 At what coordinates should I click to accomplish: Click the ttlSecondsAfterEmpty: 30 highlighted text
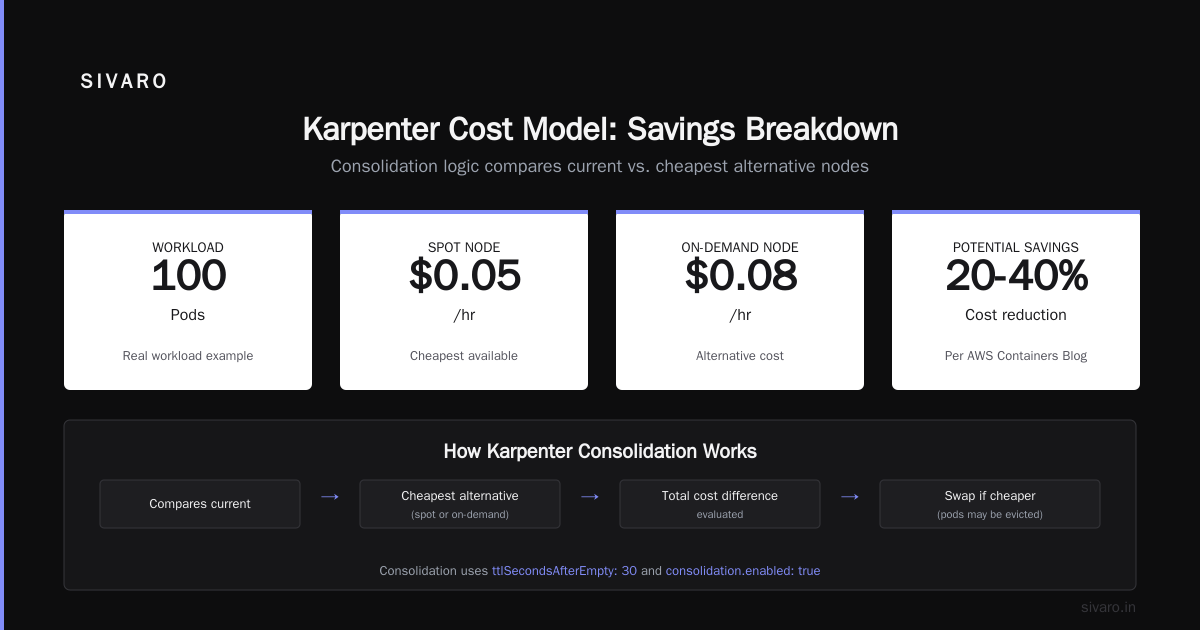pyautogui.click(x=564, y=571)
